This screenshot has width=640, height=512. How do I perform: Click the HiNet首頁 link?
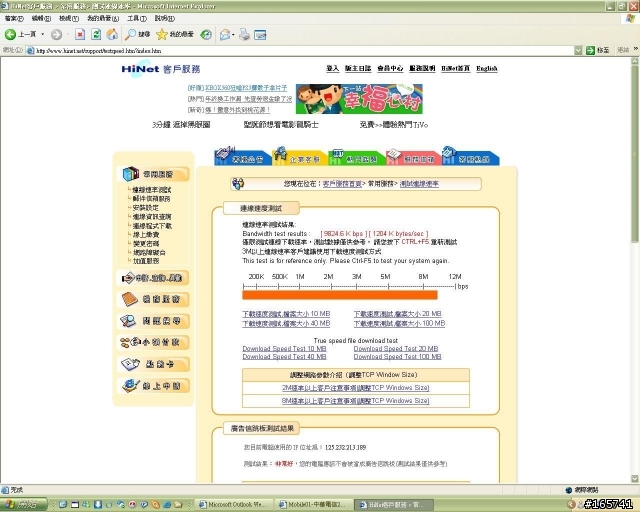click(x=456, y=69)
